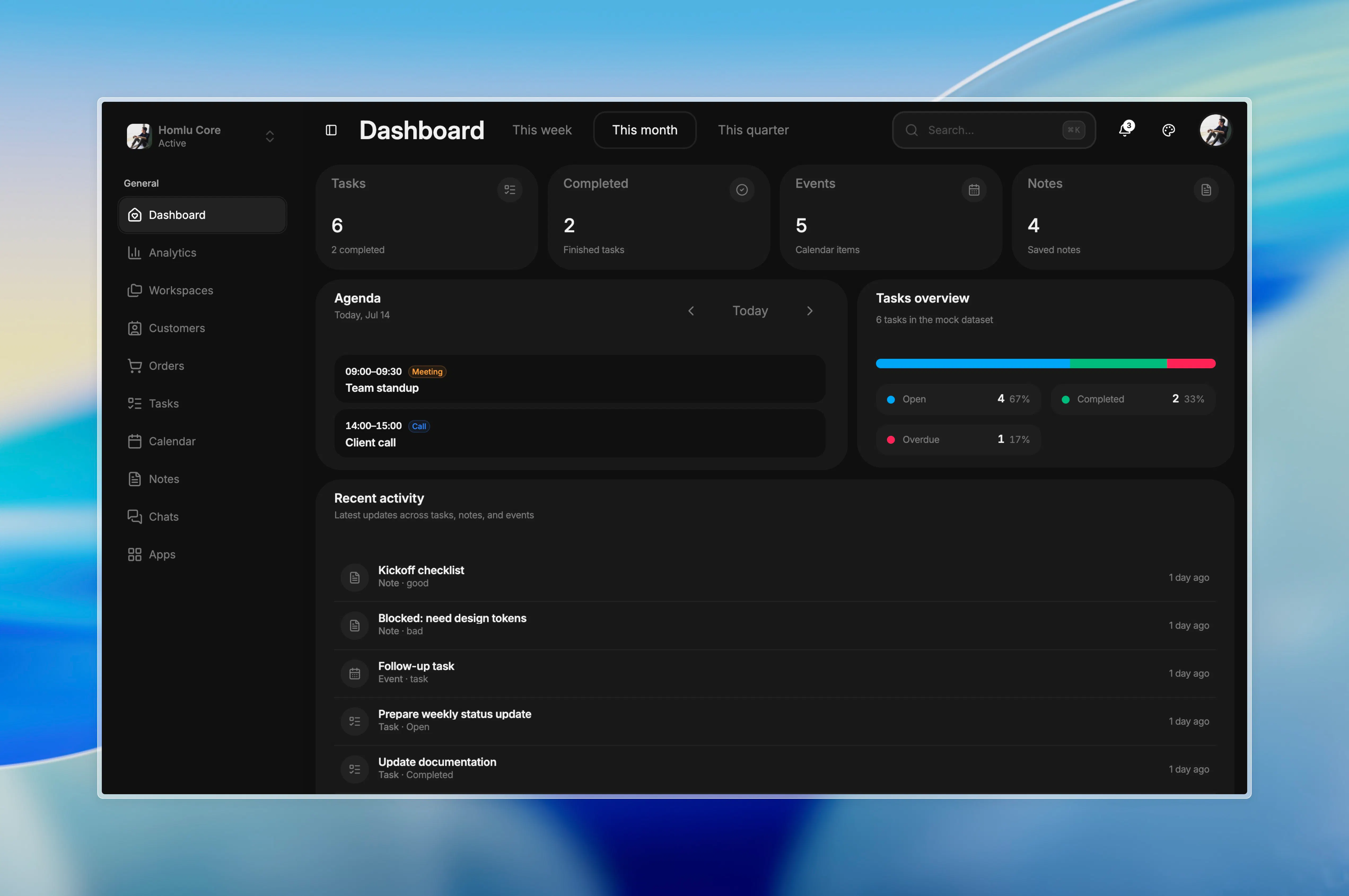The height and width of the screenshot is (896, 1349).
Task: Expand the Homlu Core workspace switcher
Action: [x=270, y=136]
